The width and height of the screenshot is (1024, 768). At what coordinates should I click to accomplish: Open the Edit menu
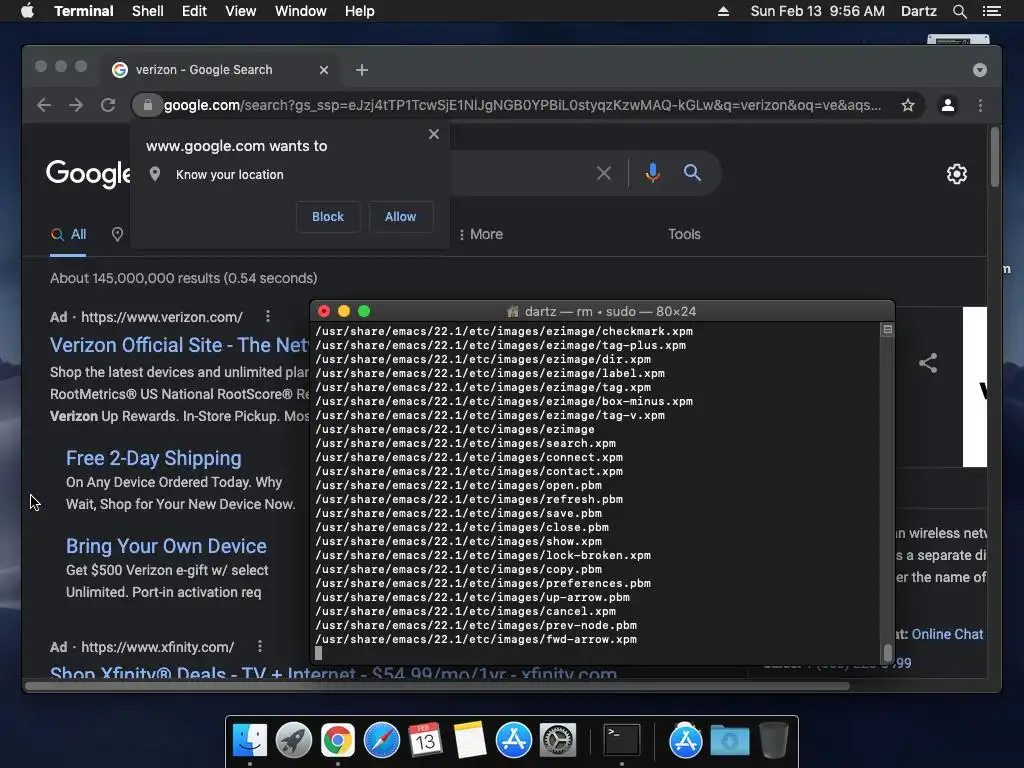pos(194,11)
